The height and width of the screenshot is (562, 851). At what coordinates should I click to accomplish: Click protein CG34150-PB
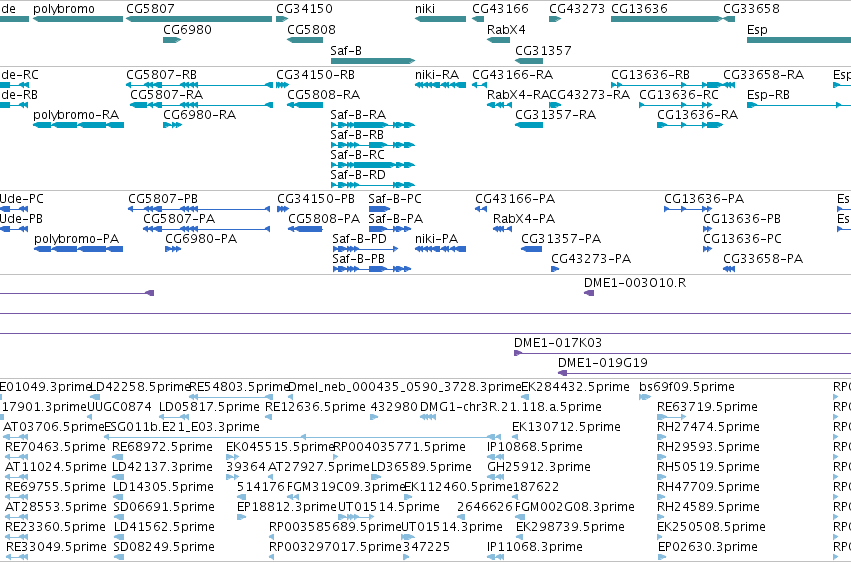(316, 199)
